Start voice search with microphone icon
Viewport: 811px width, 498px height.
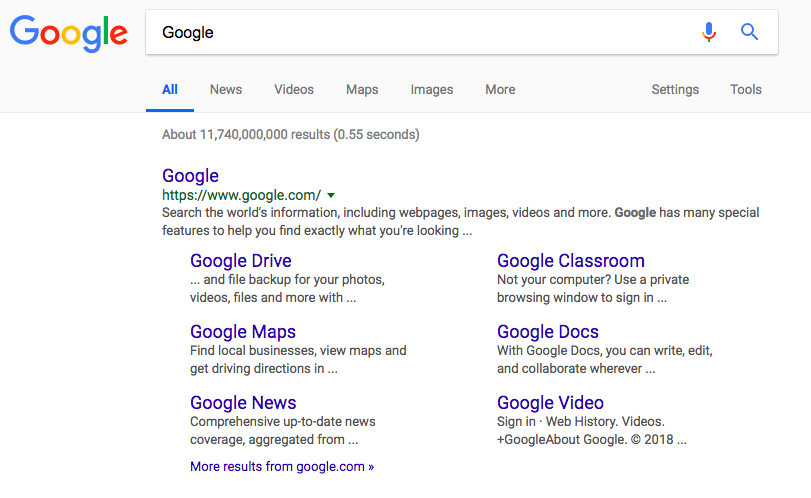point(709,32)
